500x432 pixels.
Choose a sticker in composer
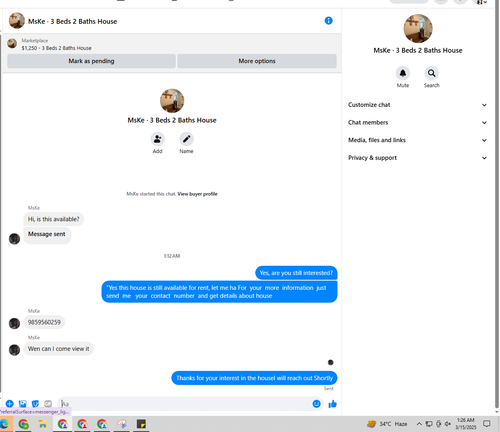[x=35, y=404]
